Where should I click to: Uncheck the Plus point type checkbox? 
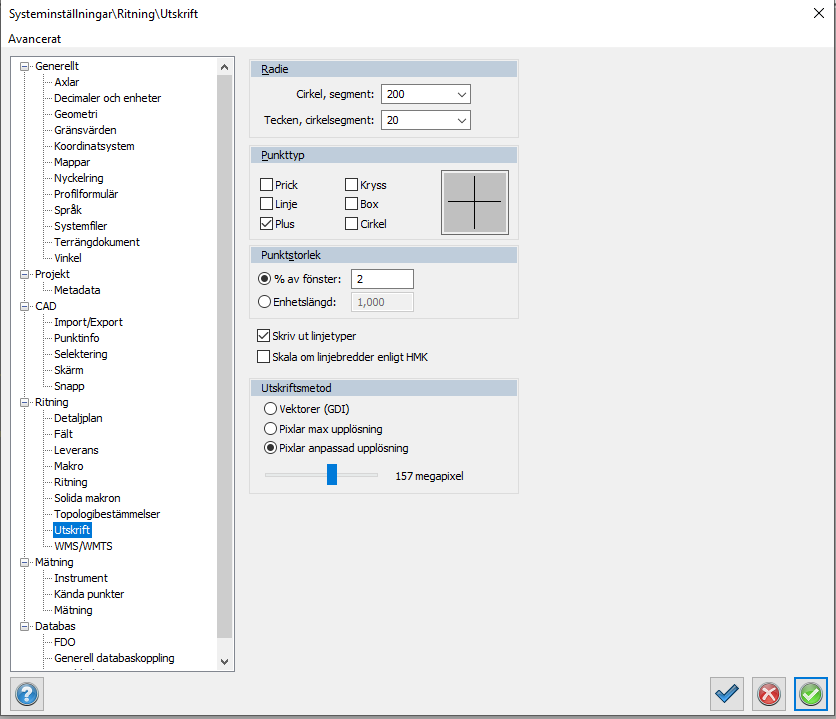tap(266, 224)
